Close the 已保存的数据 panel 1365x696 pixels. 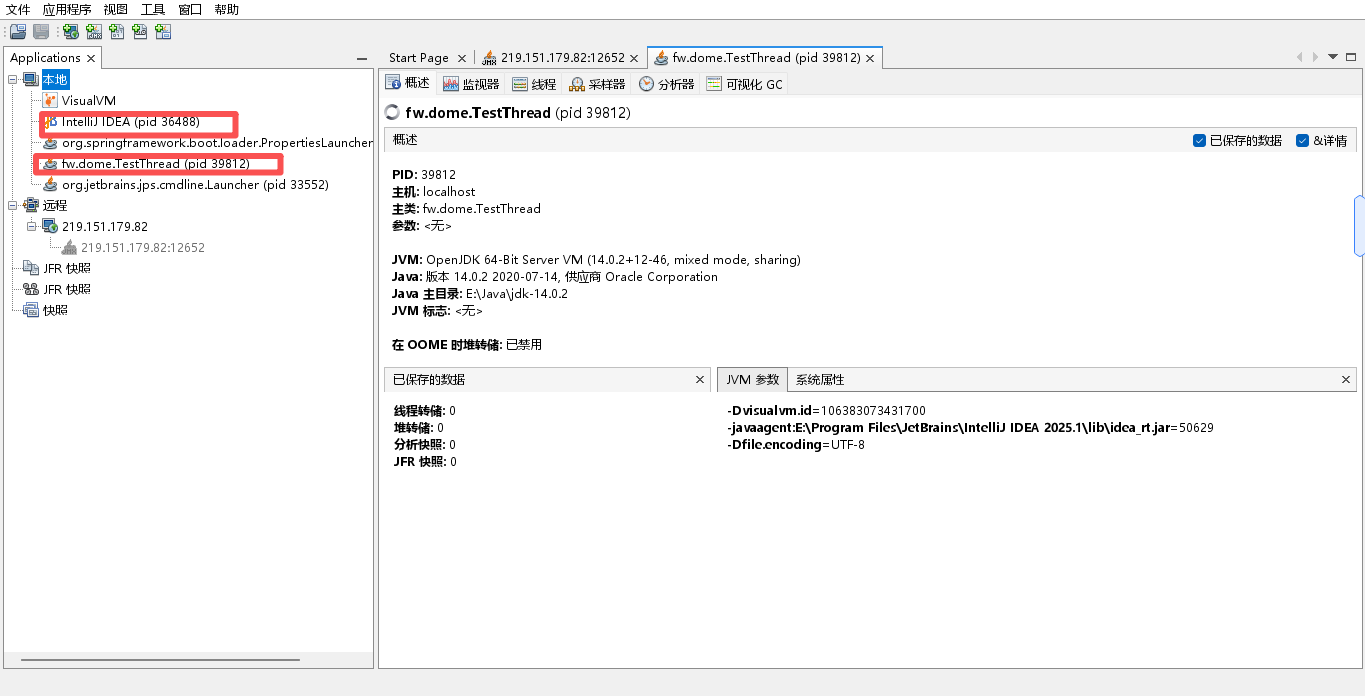(x=700, y=379)
